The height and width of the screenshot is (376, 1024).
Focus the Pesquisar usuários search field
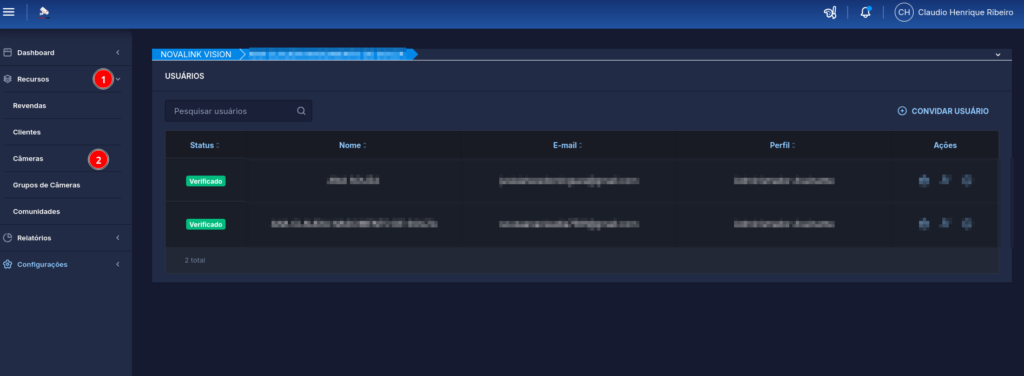coord(238,111)
